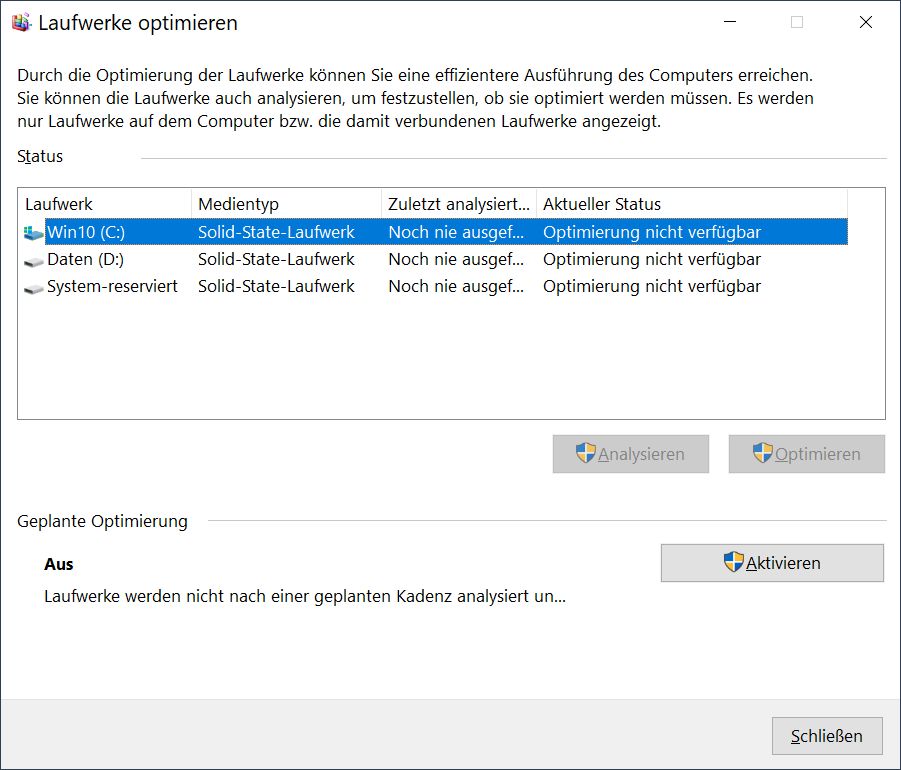Click the Daten (D:) drive icon
The height and width of the screenshot is (770, 901).
(x=33, y=261)
